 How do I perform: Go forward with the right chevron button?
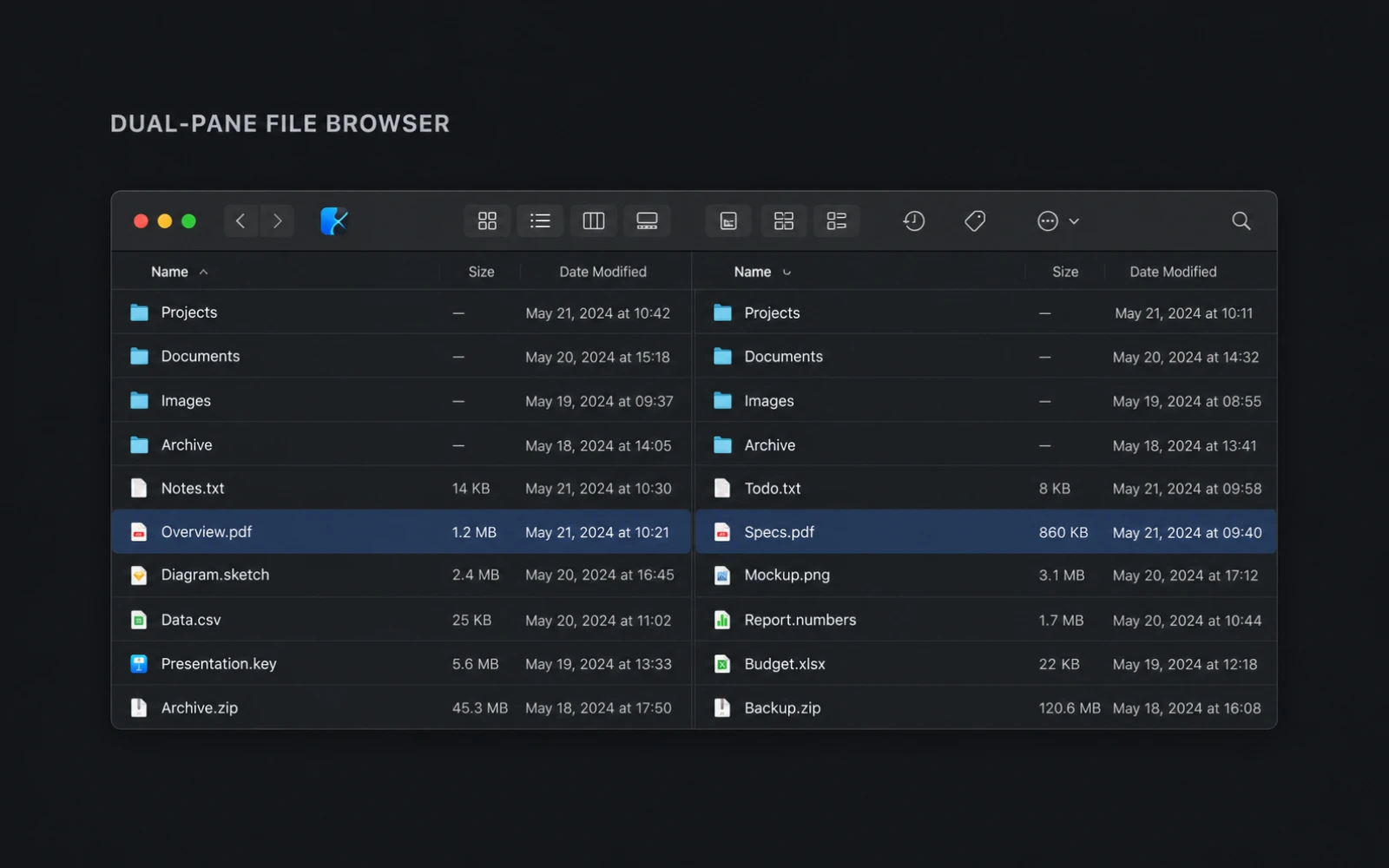[277, 221]
